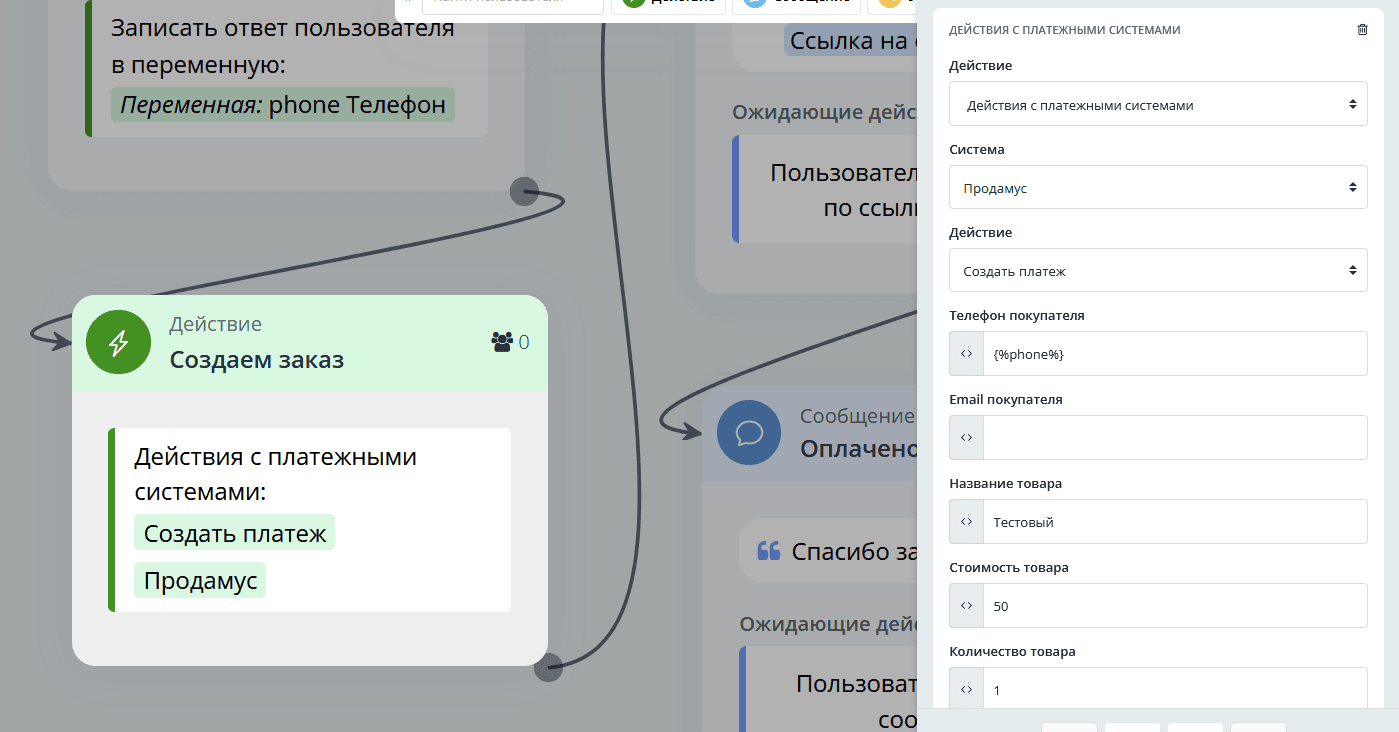Select the Создать платеж tag in the block
The height and width of the screenshot is (732, 1399).
(235, 534)
